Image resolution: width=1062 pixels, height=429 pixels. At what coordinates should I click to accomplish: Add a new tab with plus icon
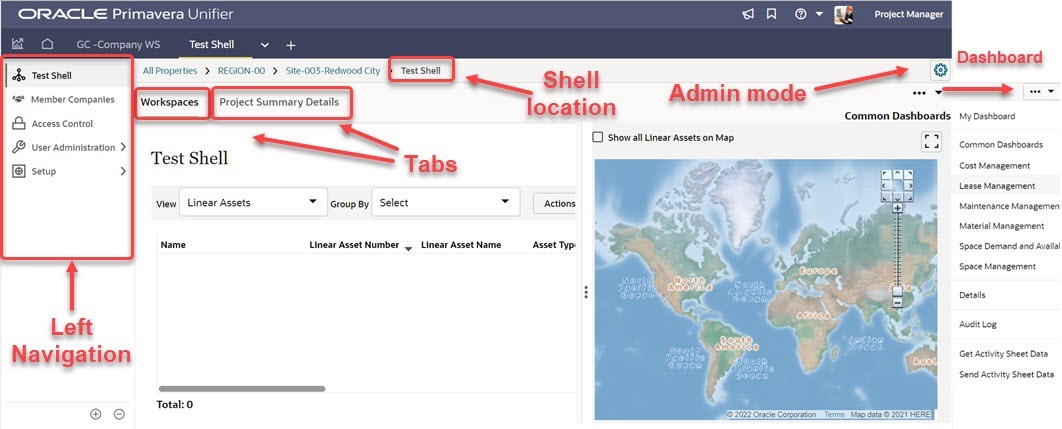click(291, 45)
